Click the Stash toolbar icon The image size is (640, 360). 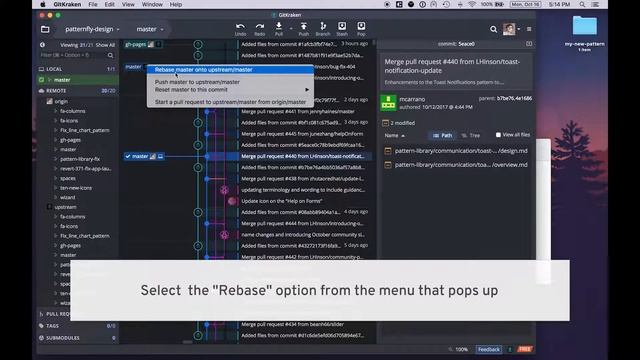click(342, 29)
